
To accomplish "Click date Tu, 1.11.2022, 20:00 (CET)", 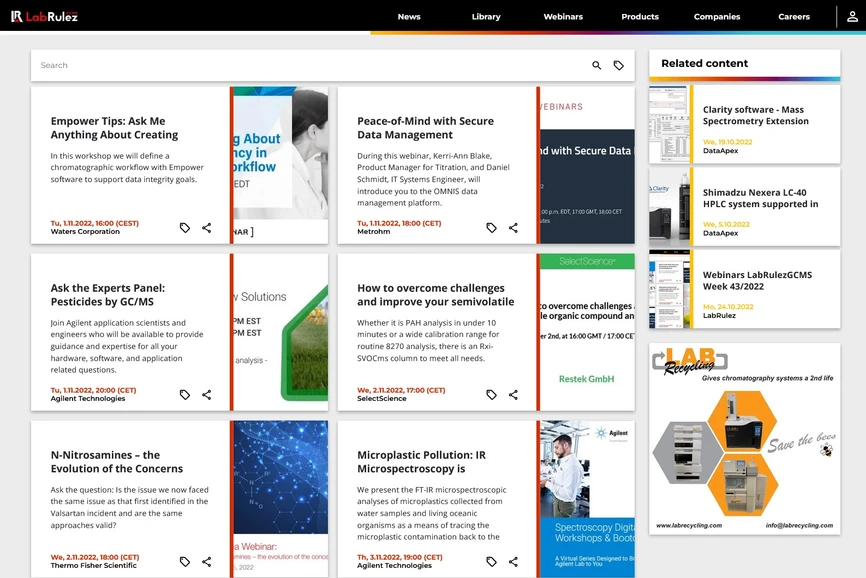I will tap(93, 390).
